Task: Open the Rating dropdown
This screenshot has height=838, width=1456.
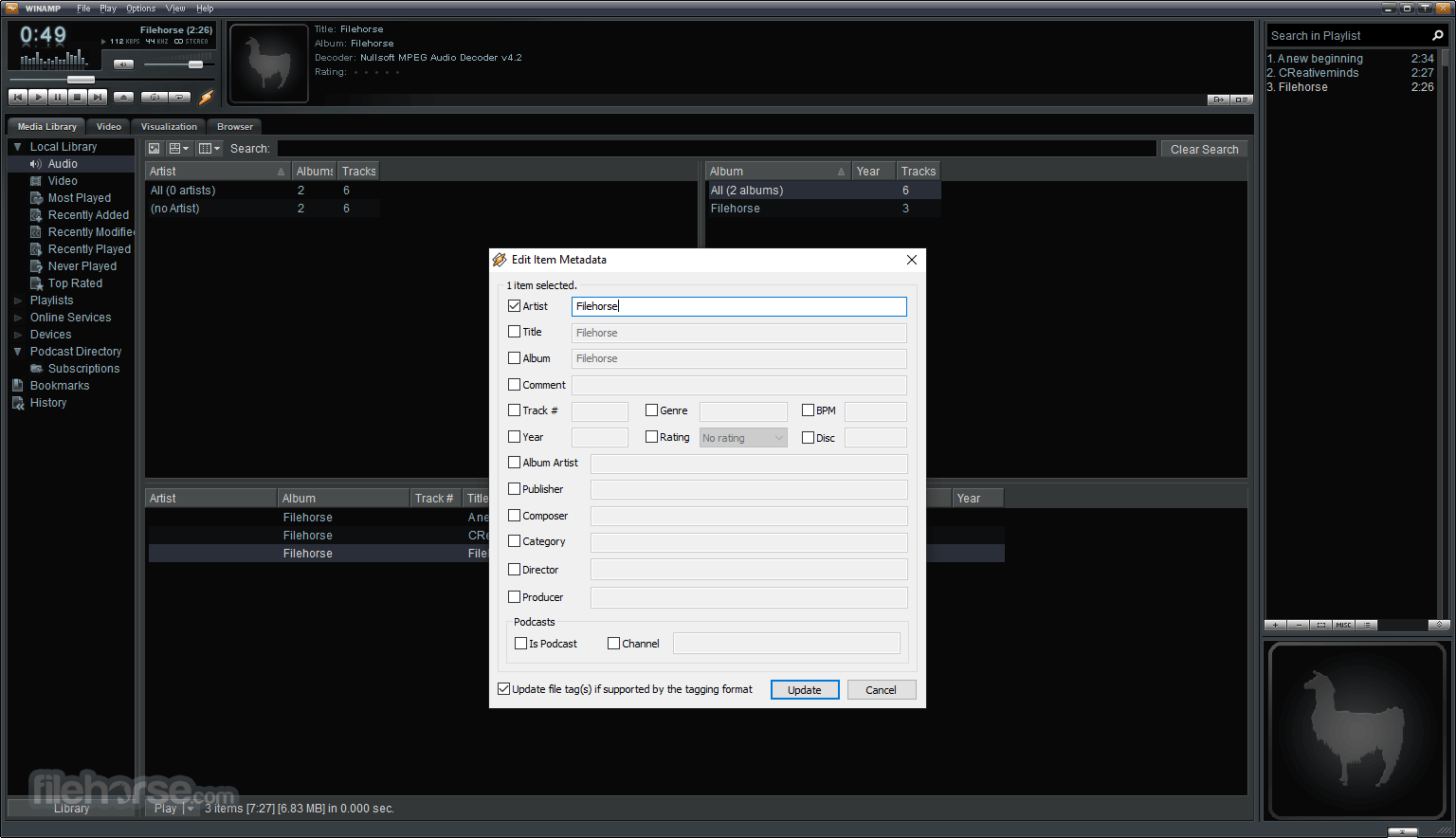Action: tap(743, 437)
